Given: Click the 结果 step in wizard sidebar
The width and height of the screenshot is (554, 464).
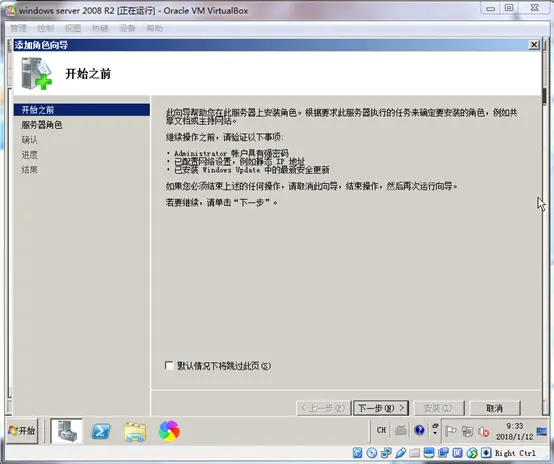Looking at the screenshot, I should point(29,170).
